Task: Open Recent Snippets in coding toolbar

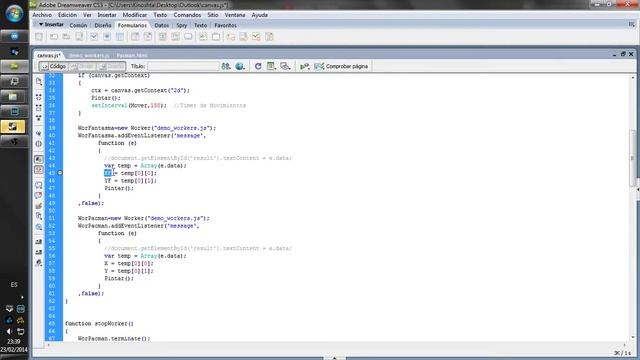Action: point(39,216)
